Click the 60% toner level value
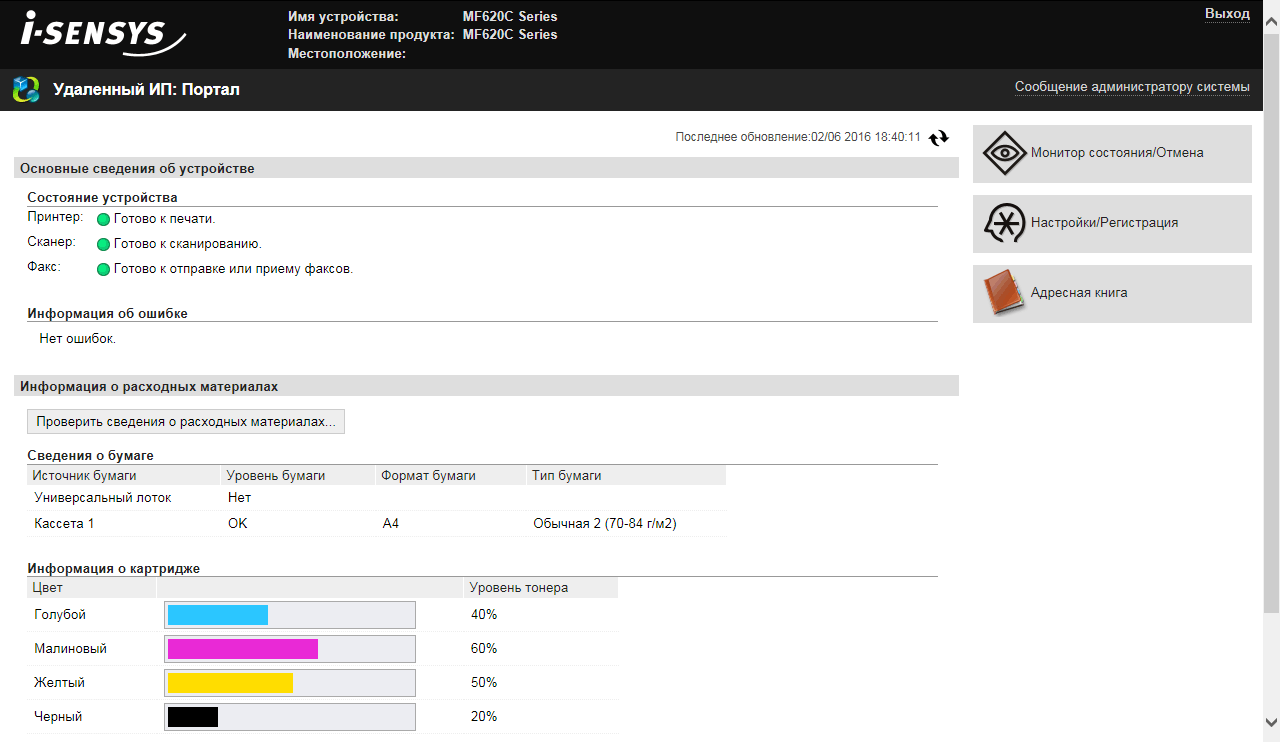This screenshot has height=742, width=1280. click(x=484, y=649)
